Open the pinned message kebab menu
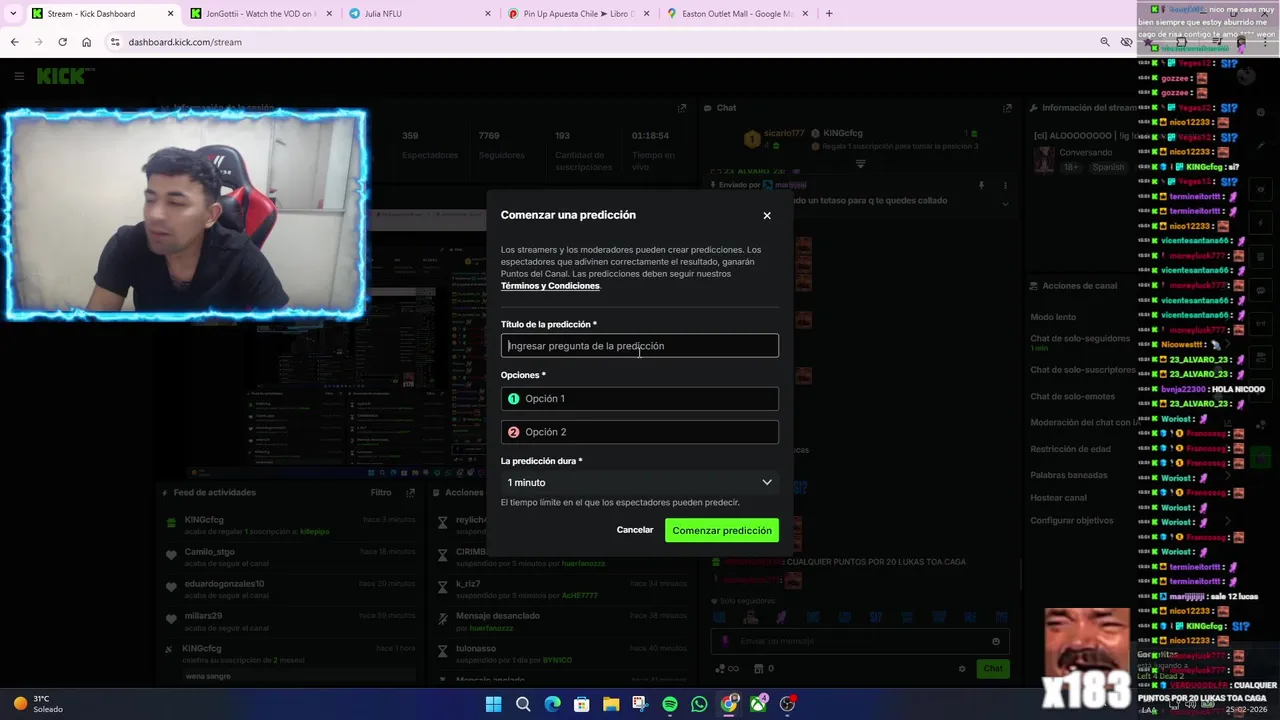Viewport: 1280px width, 720px height. coord(1005,185)
